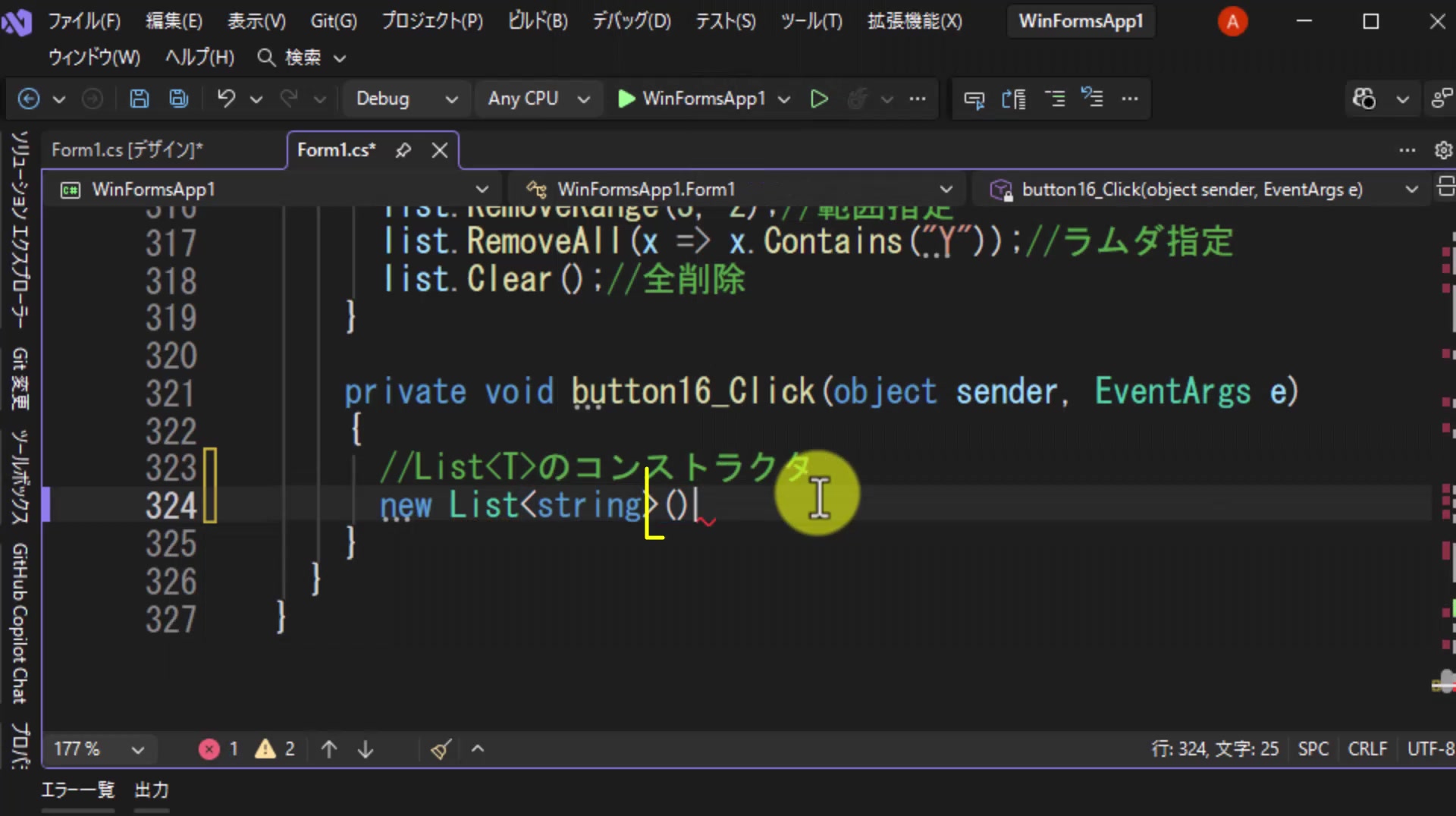Open the GitHub Copilot status icon
Viewport: 1456px width, 816px height.
pos(1364,99)
